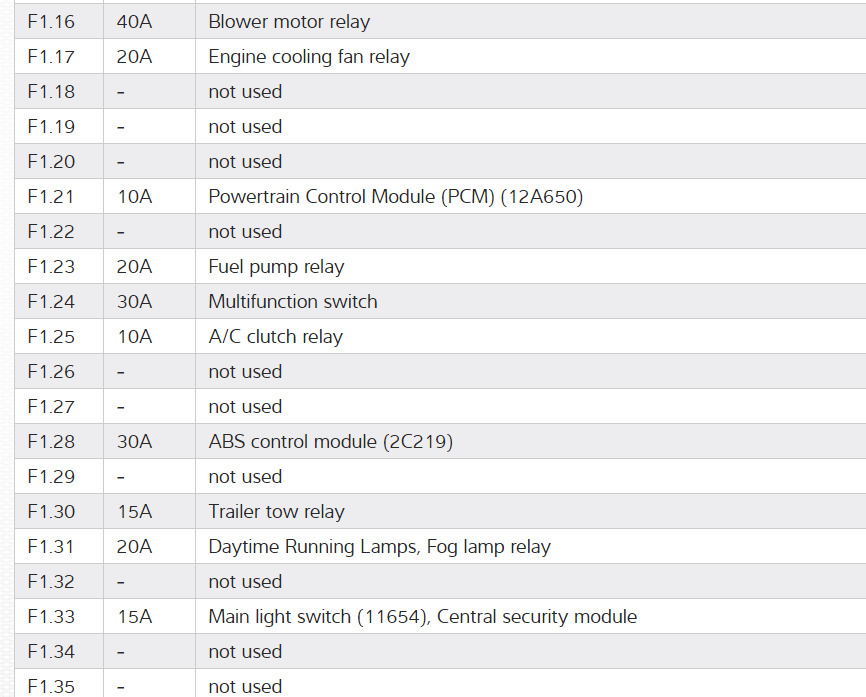Select the F1.17 fuse number cell
The height and width of the screenshot is (697, 866).
coord(51,57)
